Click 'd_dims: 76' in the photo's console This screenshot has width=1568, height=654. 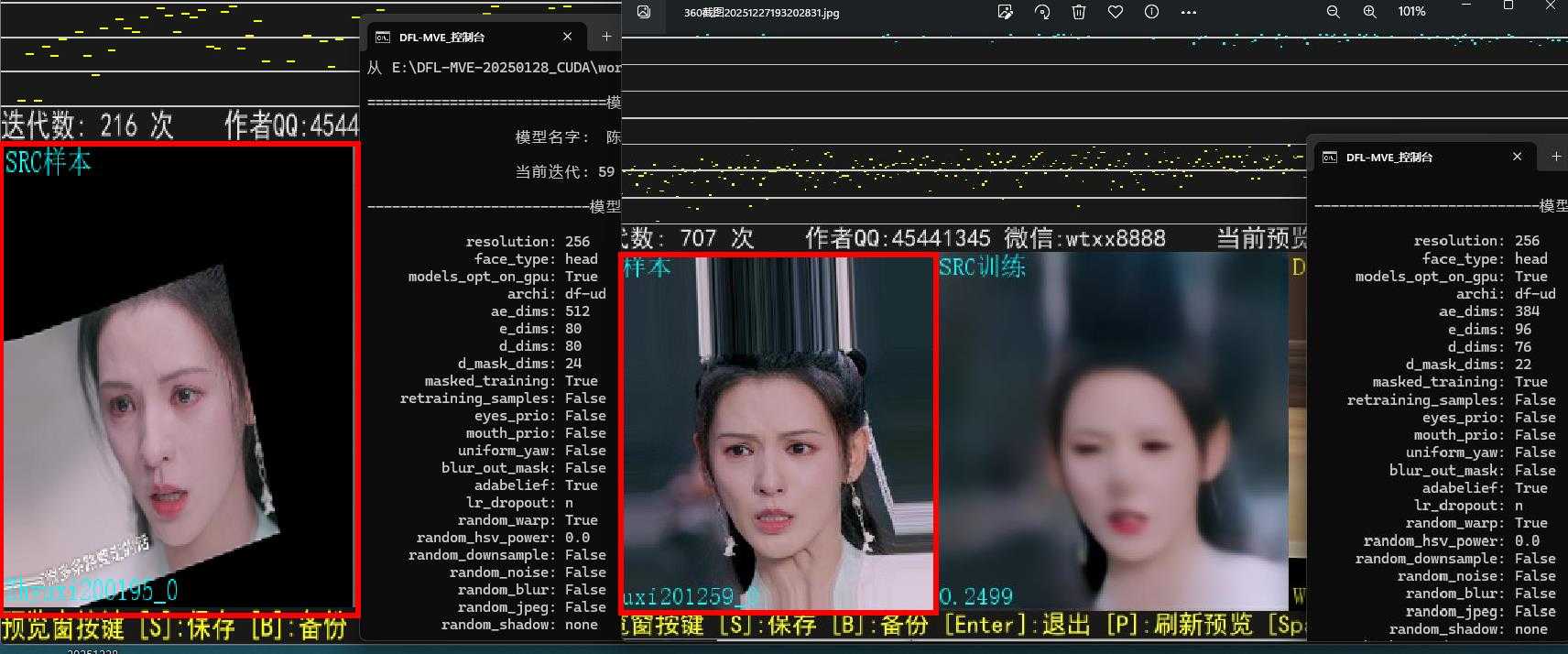coord(1489,347)
